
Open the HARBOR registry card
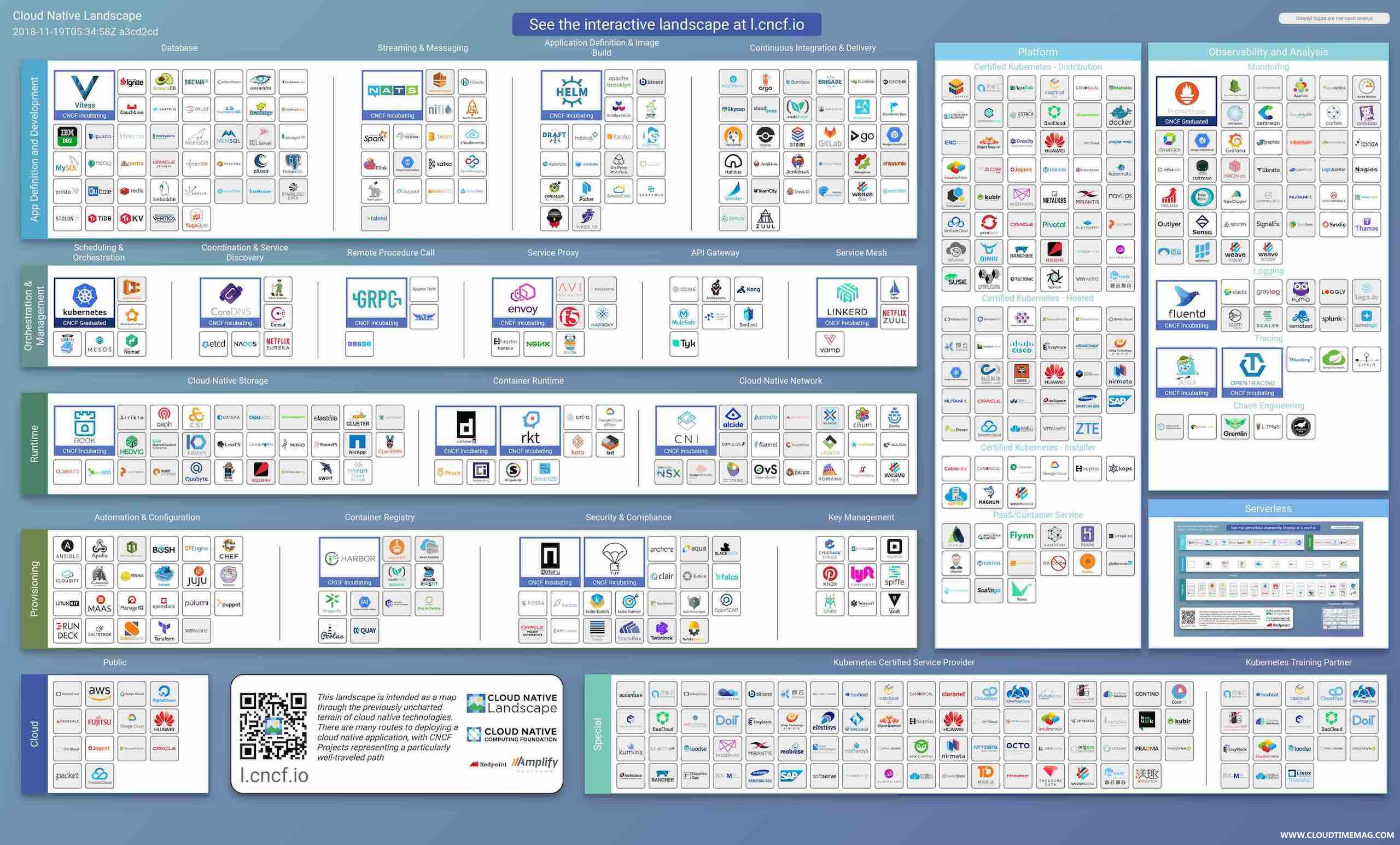point(349,562)
